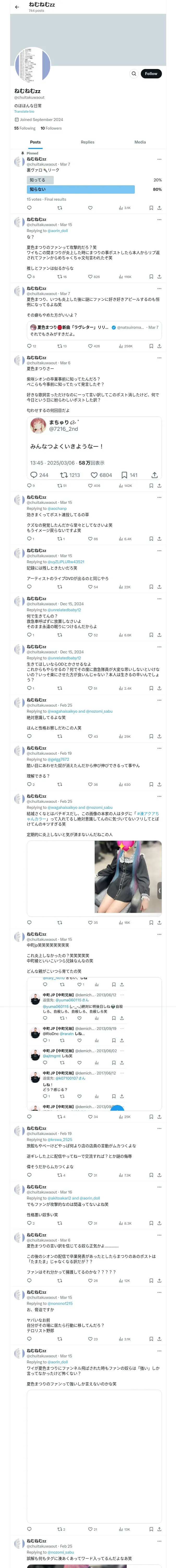Click the Follow button
This screenshot has width=176, height=1568.
(151, 74)
